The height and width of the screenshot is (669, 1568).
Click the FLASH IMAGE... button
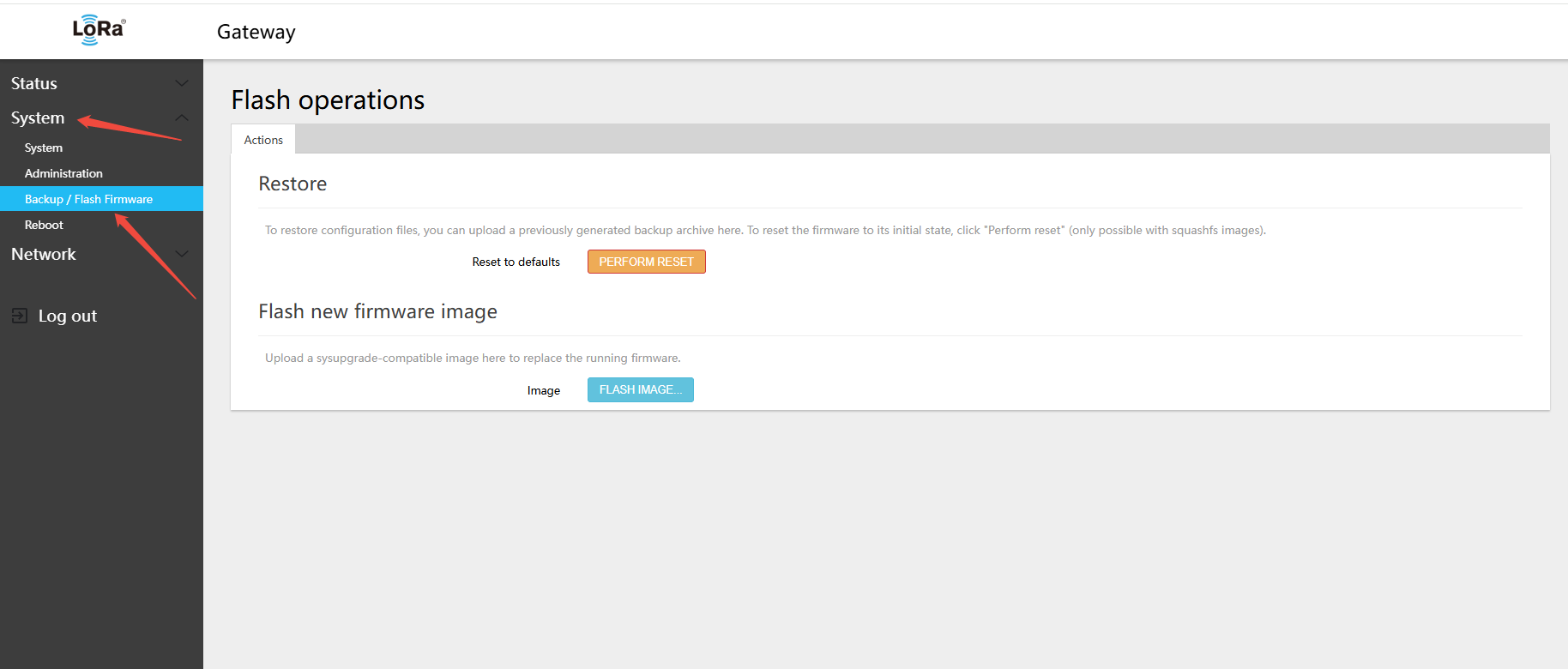coord(640,389)
